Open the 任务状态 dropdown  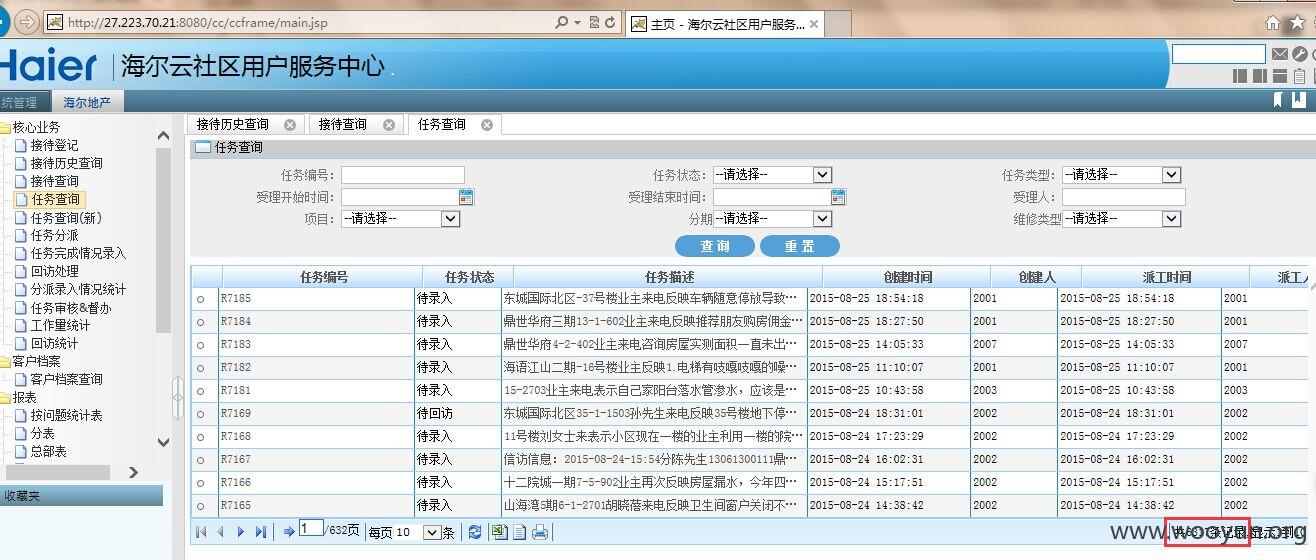click(x=772, y=174)
